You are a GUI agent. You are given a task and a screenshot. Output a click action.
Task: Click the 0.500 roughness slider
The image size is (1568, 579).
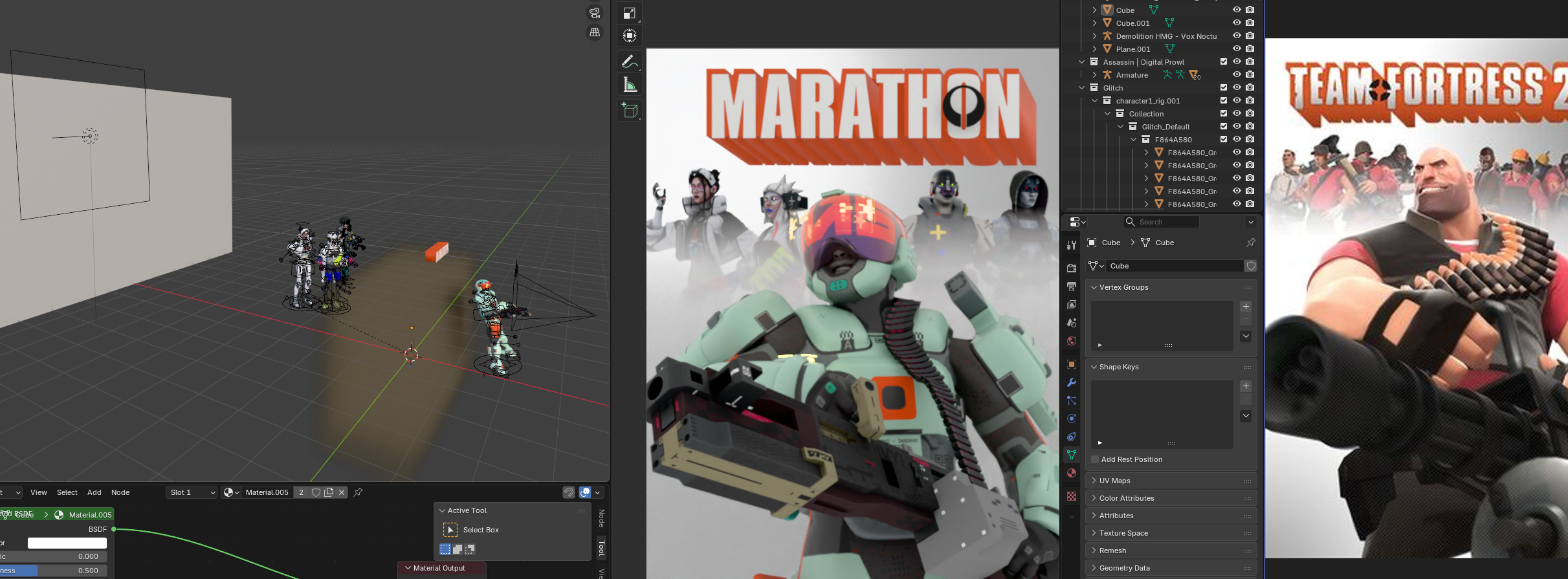[53, 571]
